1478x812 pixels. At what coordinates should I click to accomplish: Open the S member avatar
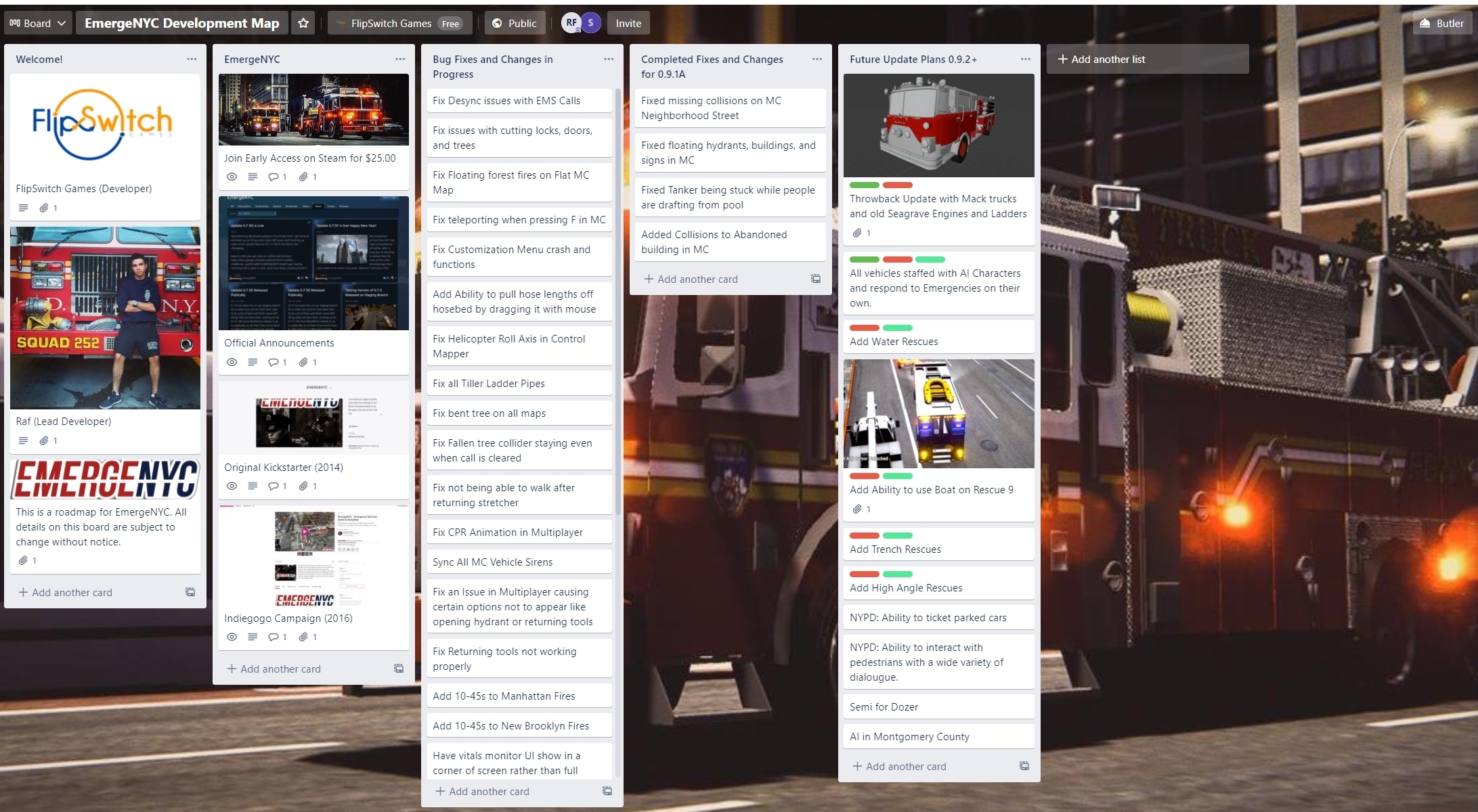[591, 23]
